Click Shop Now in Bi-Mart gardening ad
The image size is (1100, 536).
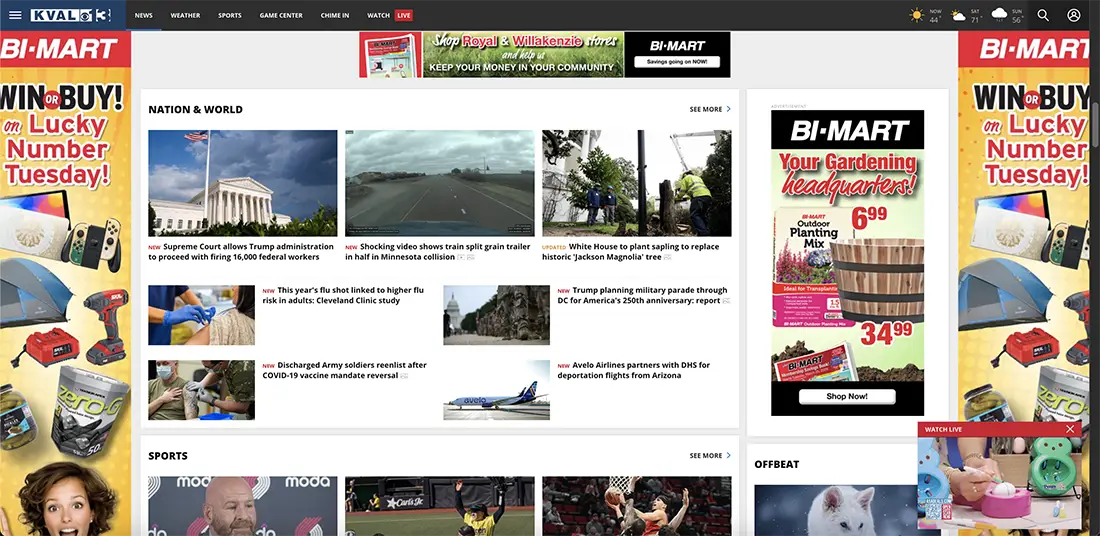pyautogui.click(x=847, y=396)
